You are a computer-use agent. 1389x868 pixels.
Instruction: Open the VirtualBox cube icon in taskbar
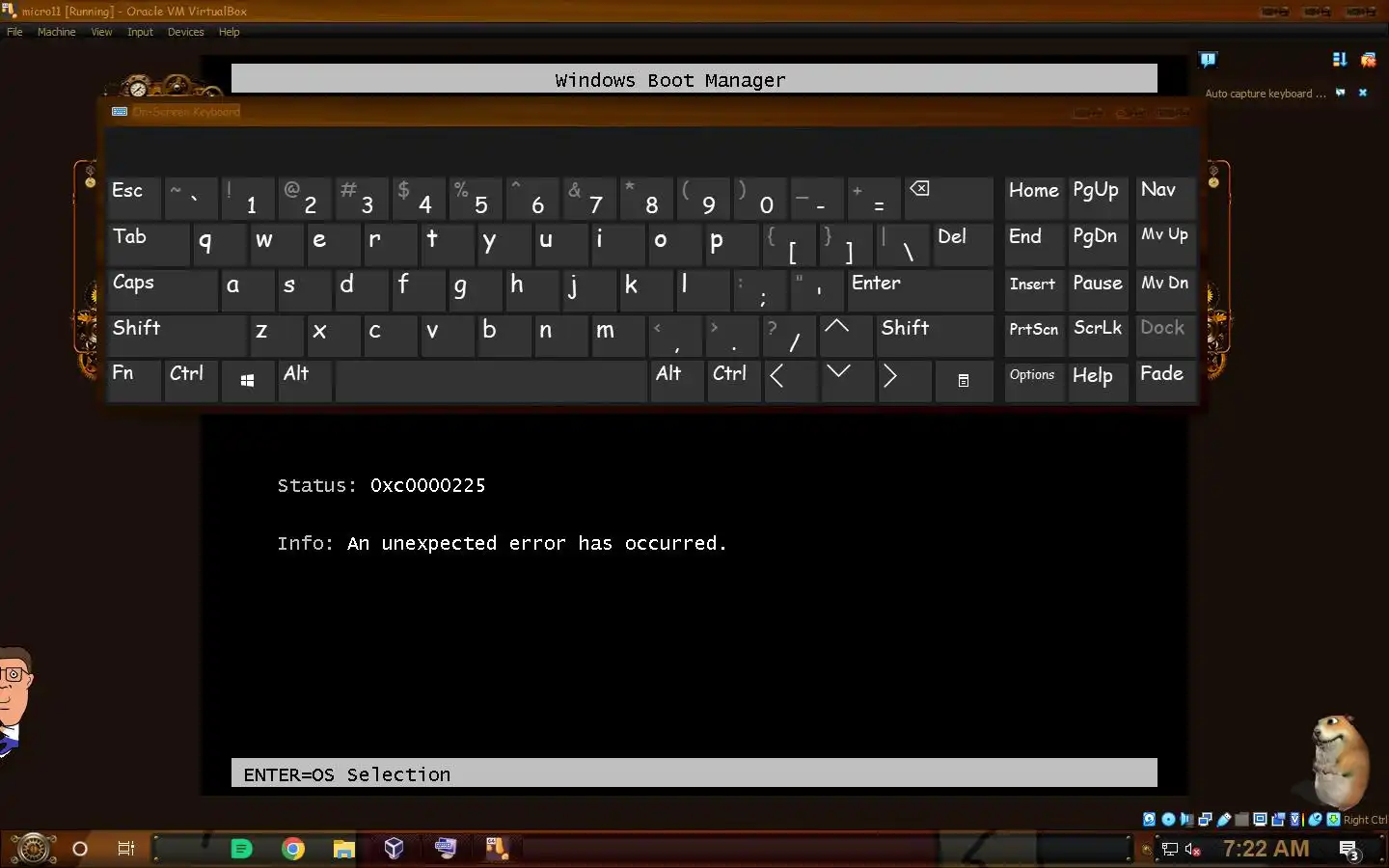tap(394, 849)
